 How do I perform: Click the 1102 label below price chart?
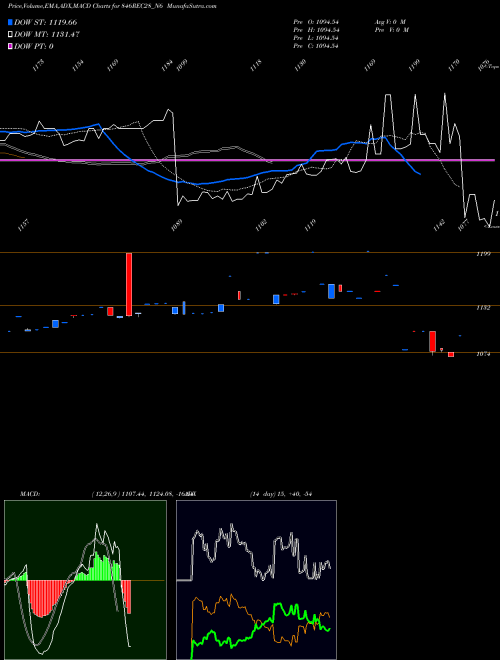pos(261,226)
